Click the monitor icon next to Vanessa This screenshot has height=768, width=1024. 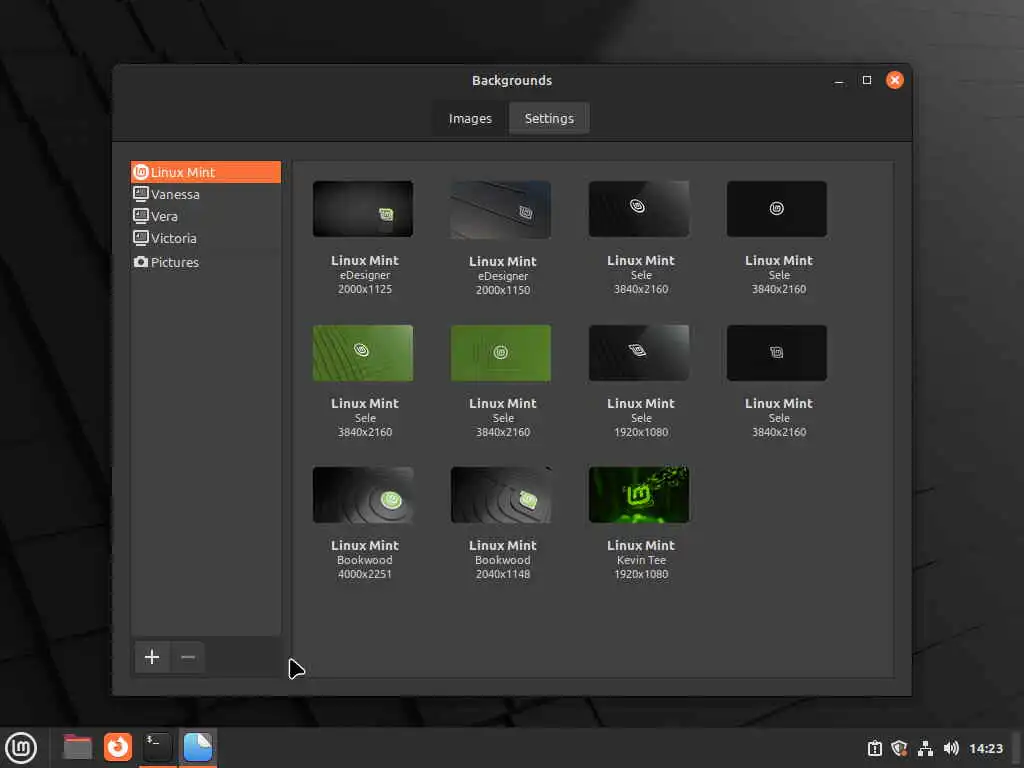(140, 194)
